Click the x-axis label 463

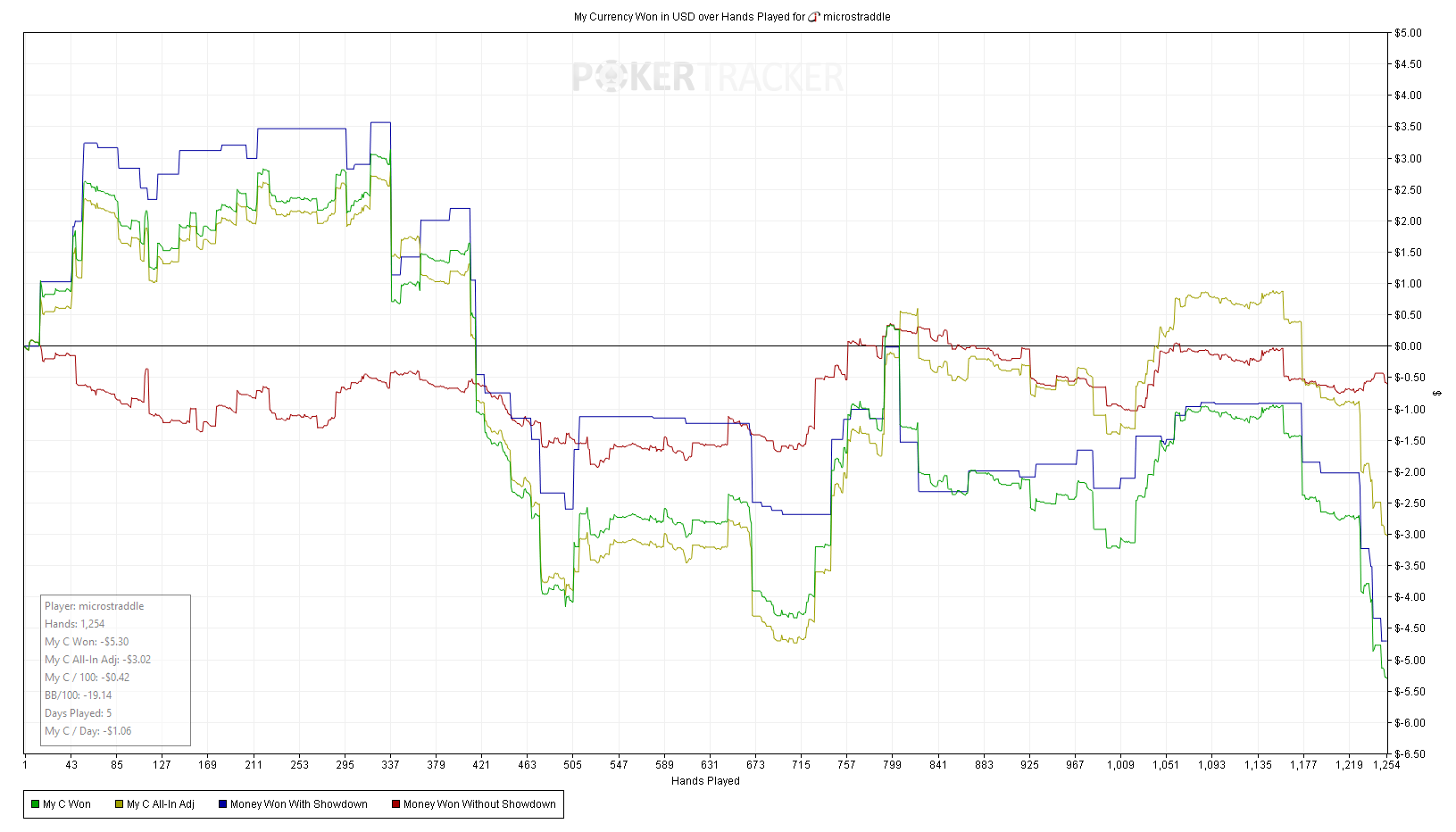point(528,765)
